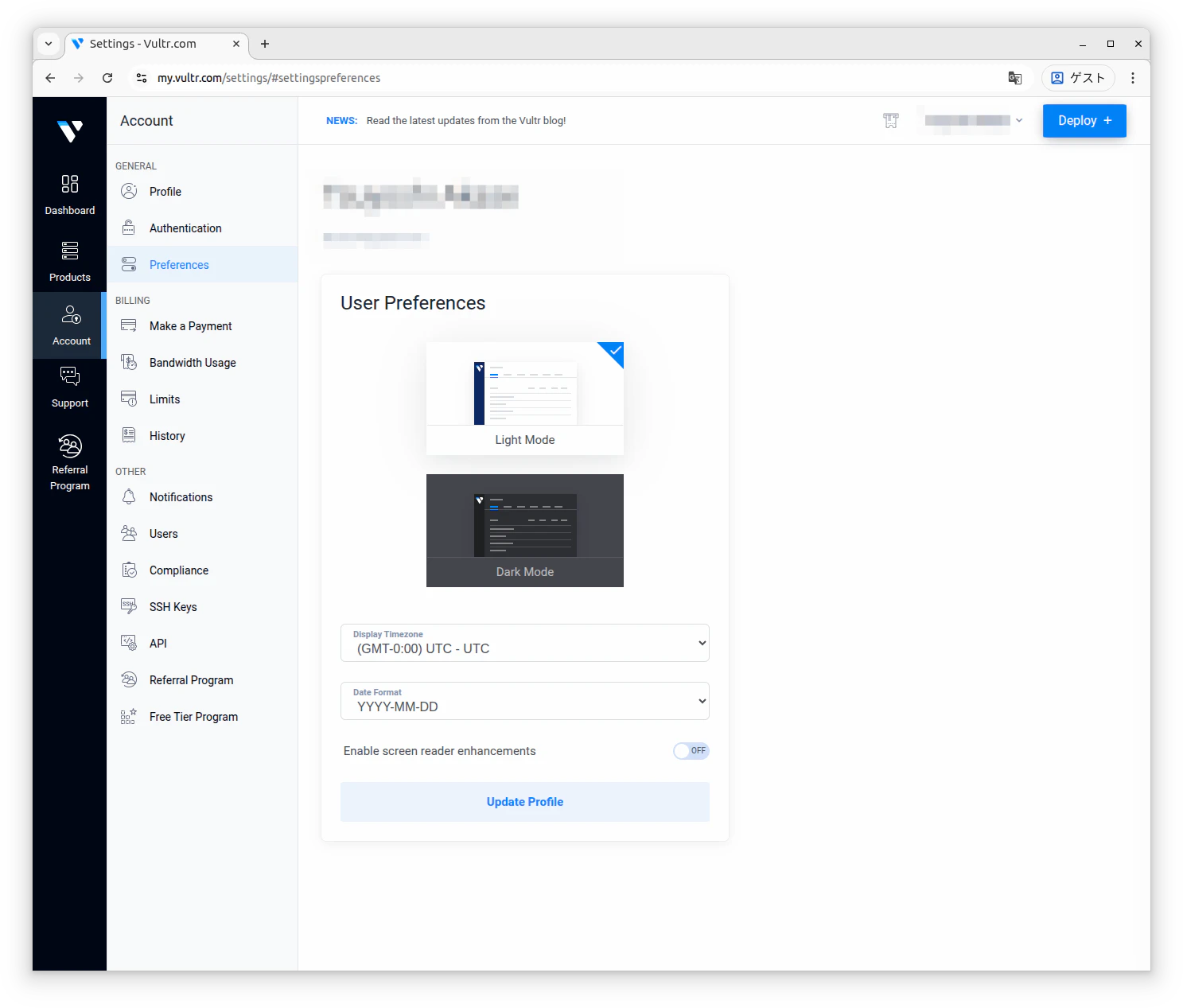Expand the account name dropdown in header
This screenshot has height=1008, width=1183.
click(974, 121)
